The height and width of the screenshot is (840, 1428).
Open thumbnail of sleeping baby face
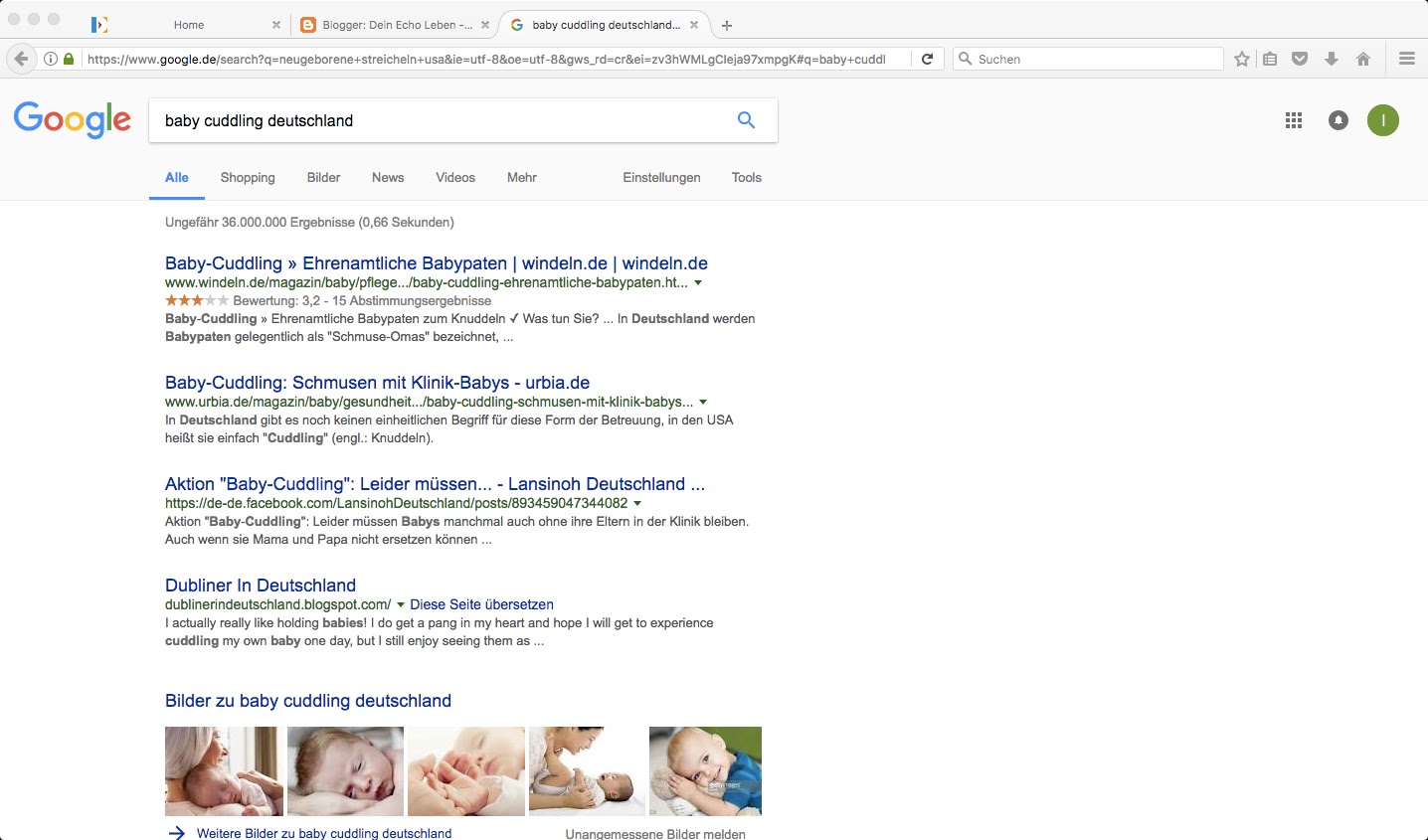click(x=346, y=771)
